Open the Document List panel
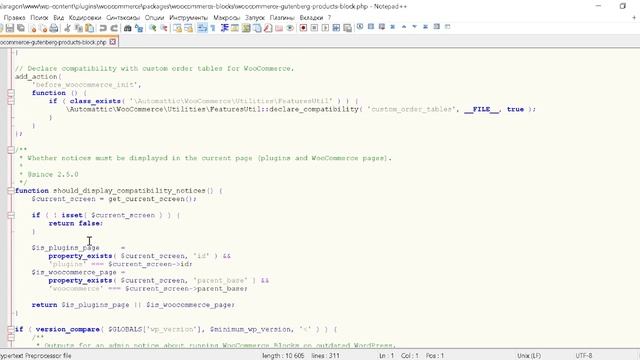 coord(257,28)
